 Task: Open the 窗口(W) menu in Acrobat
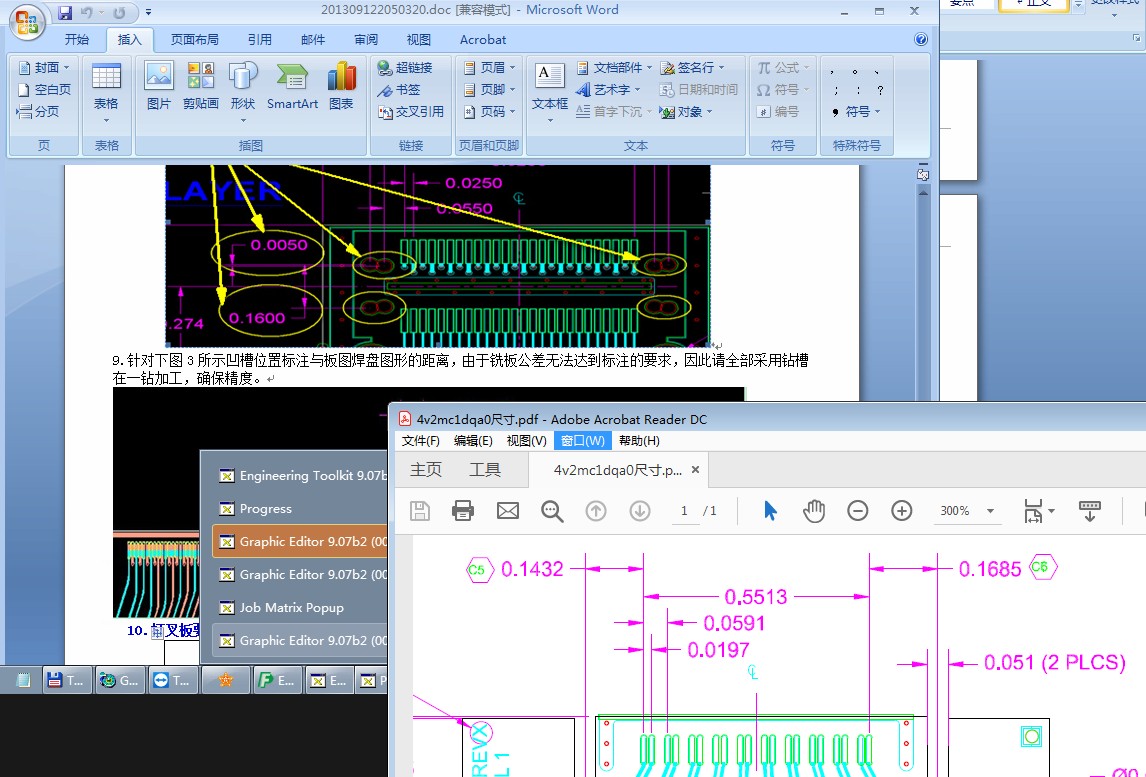pos(581,441)
